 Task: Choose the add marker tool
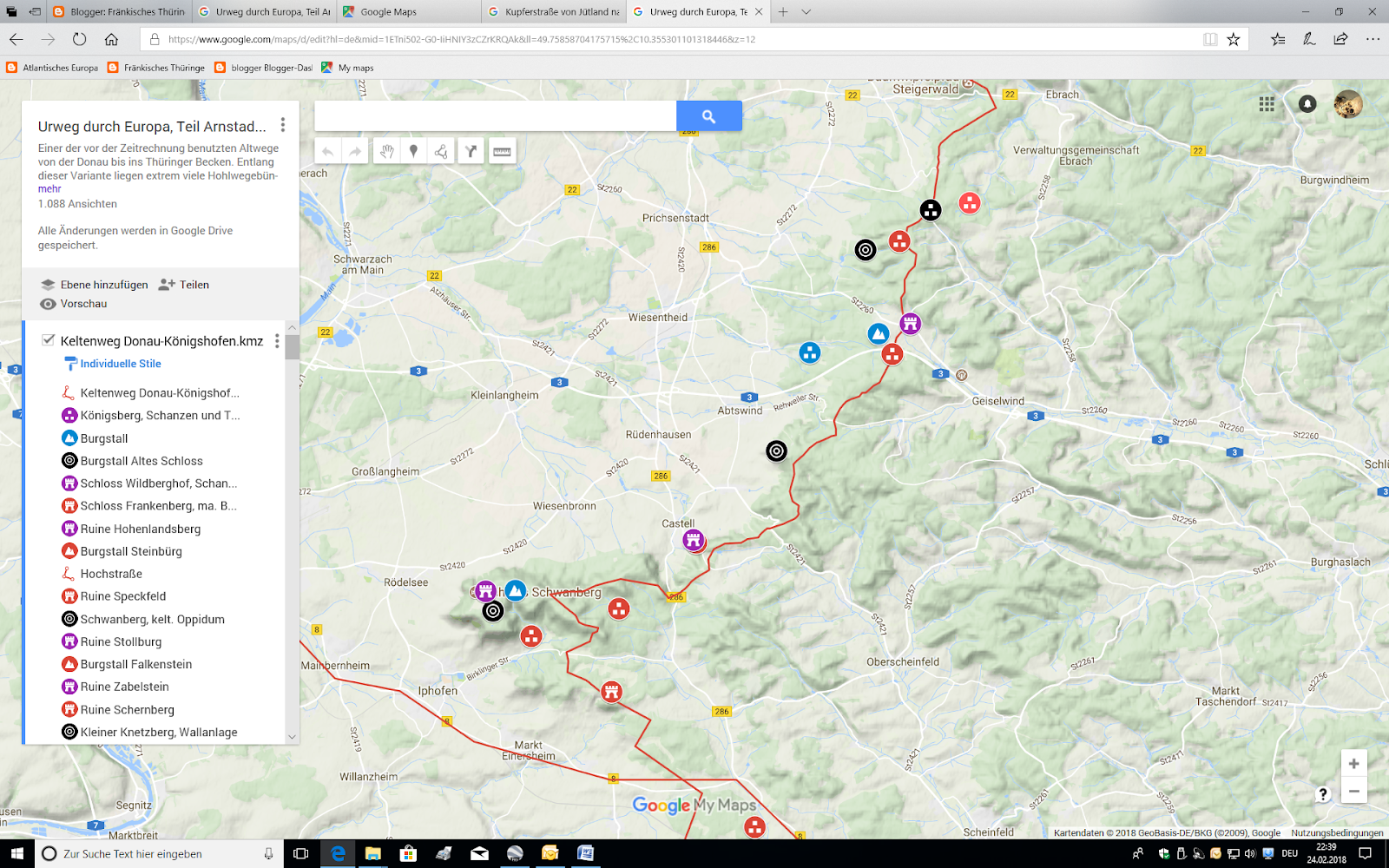point(413,151)
